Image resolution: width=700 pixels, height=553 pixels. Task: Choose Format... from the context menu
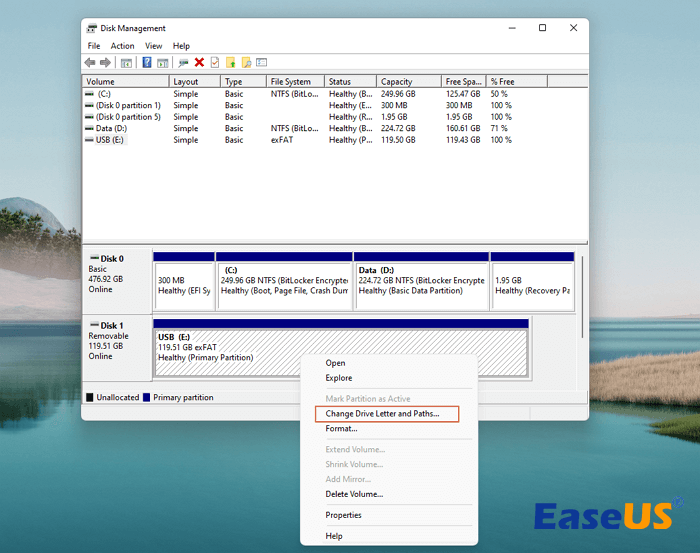(341, 429)
